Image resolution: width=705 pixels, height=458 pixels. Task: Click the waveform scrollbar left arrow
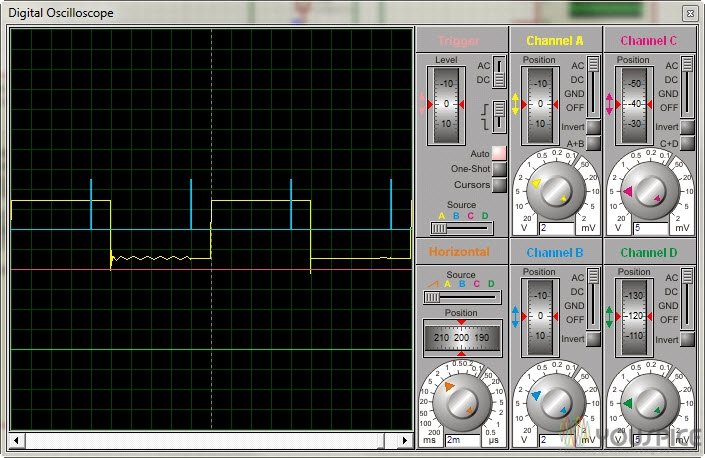[x=17, y=440]
